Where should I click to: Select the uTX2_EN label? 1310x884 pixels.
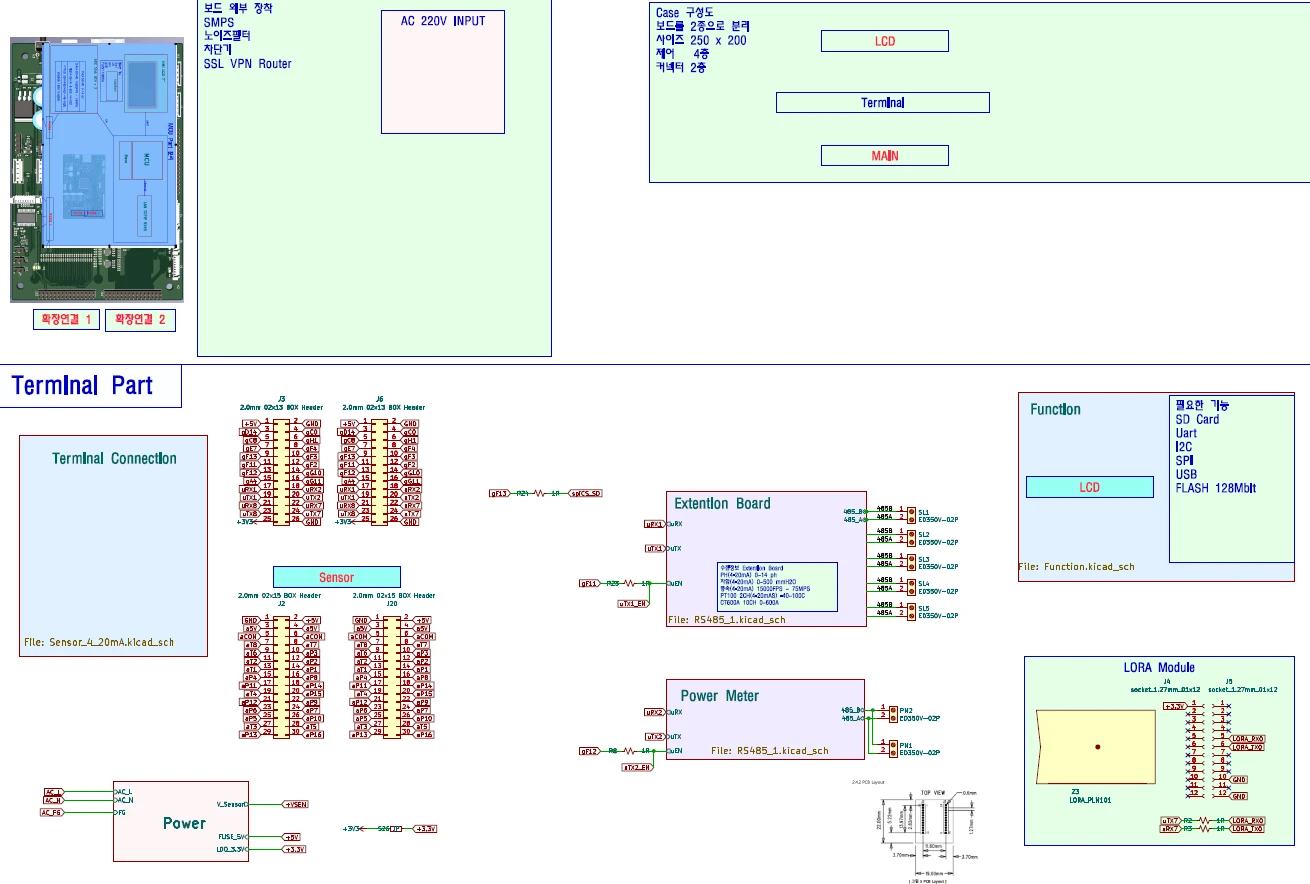point(637,767)
